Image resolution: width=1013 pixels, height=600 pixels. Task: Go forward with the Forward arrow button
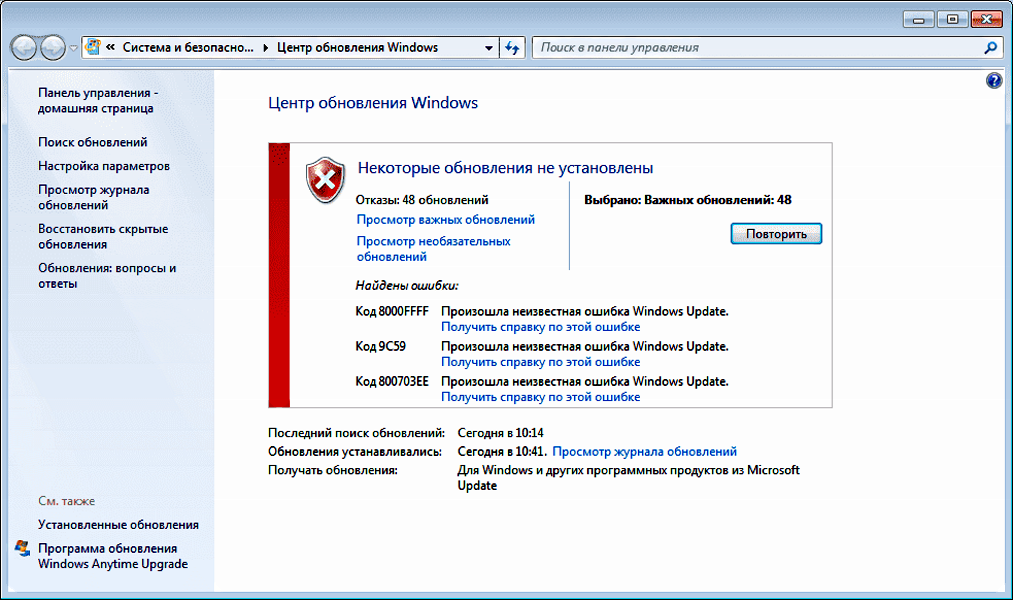53,48
